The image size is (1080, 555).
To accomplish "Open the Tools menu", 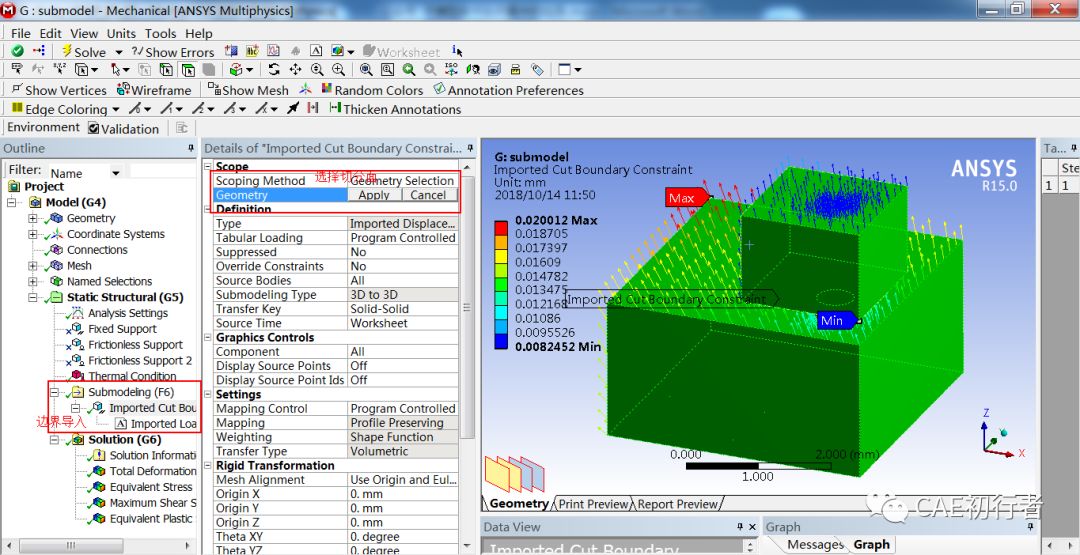I will click(x=160, y=33).
